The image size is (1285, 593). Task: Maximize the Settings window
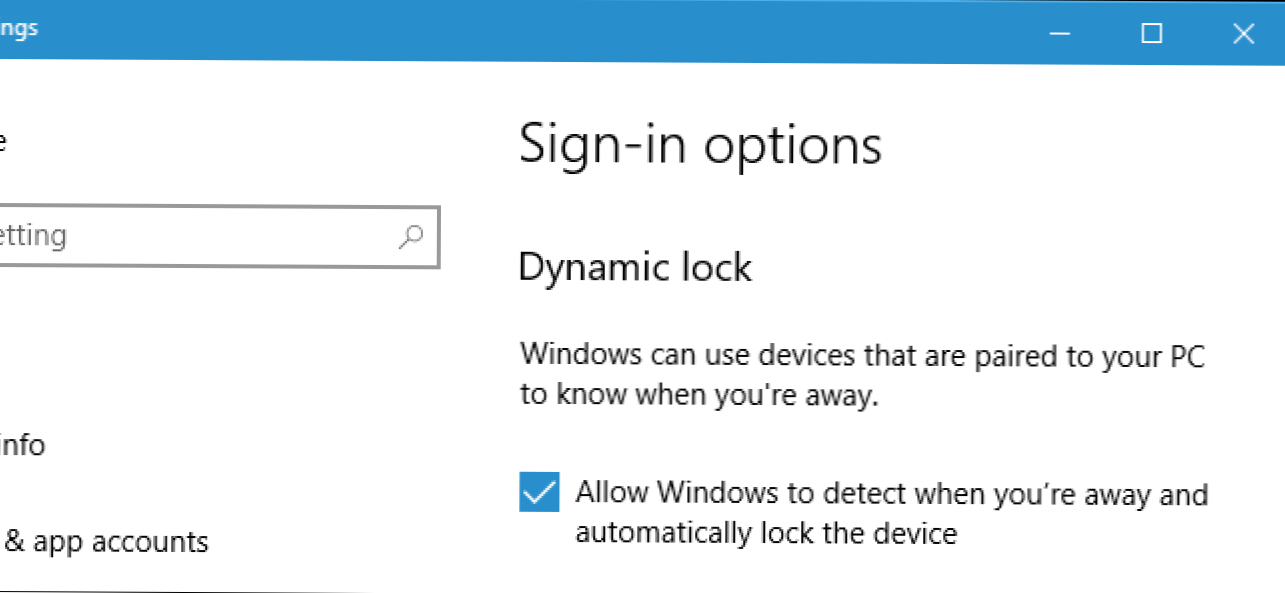pos(1152,33)
